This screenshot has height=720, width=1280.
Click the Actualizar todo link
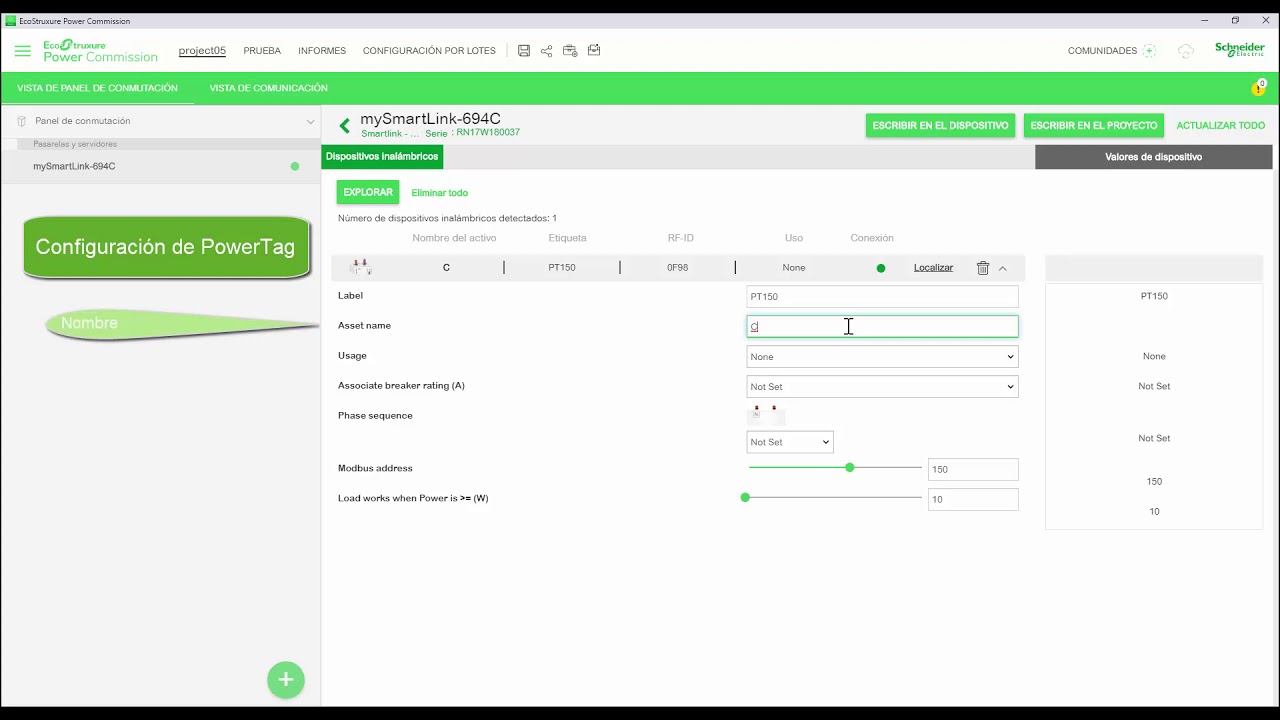click(x=1220, y=126)
